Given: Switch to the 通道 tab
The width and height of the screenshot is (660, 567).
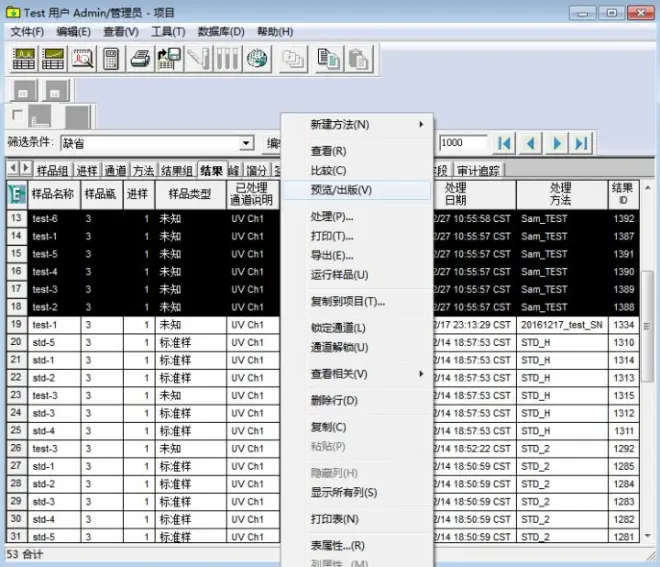Looking at the screenshot, I should 115,170.
